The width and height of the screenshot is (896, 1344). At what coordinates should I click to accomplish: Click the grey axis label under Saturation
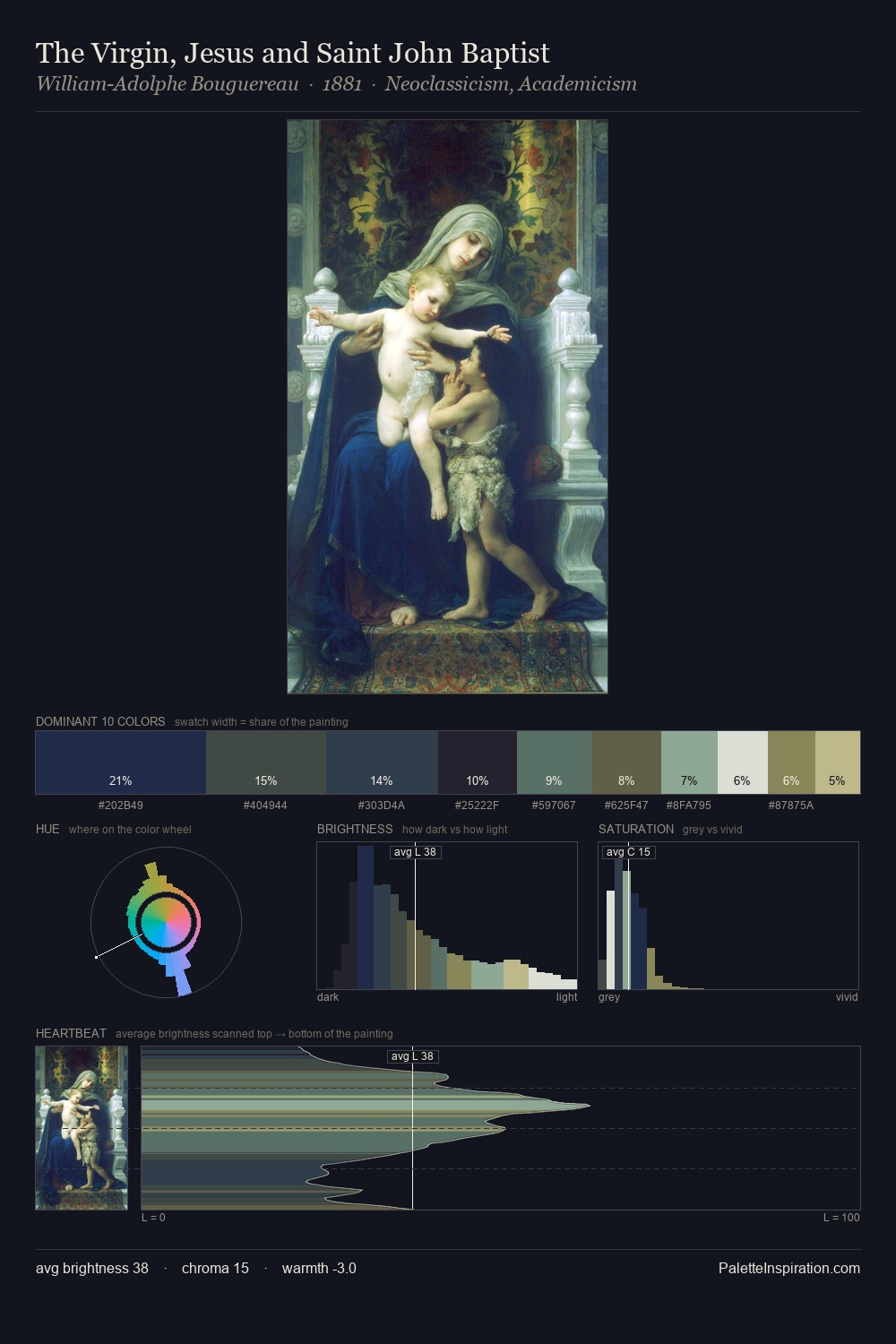coord(609,997)
